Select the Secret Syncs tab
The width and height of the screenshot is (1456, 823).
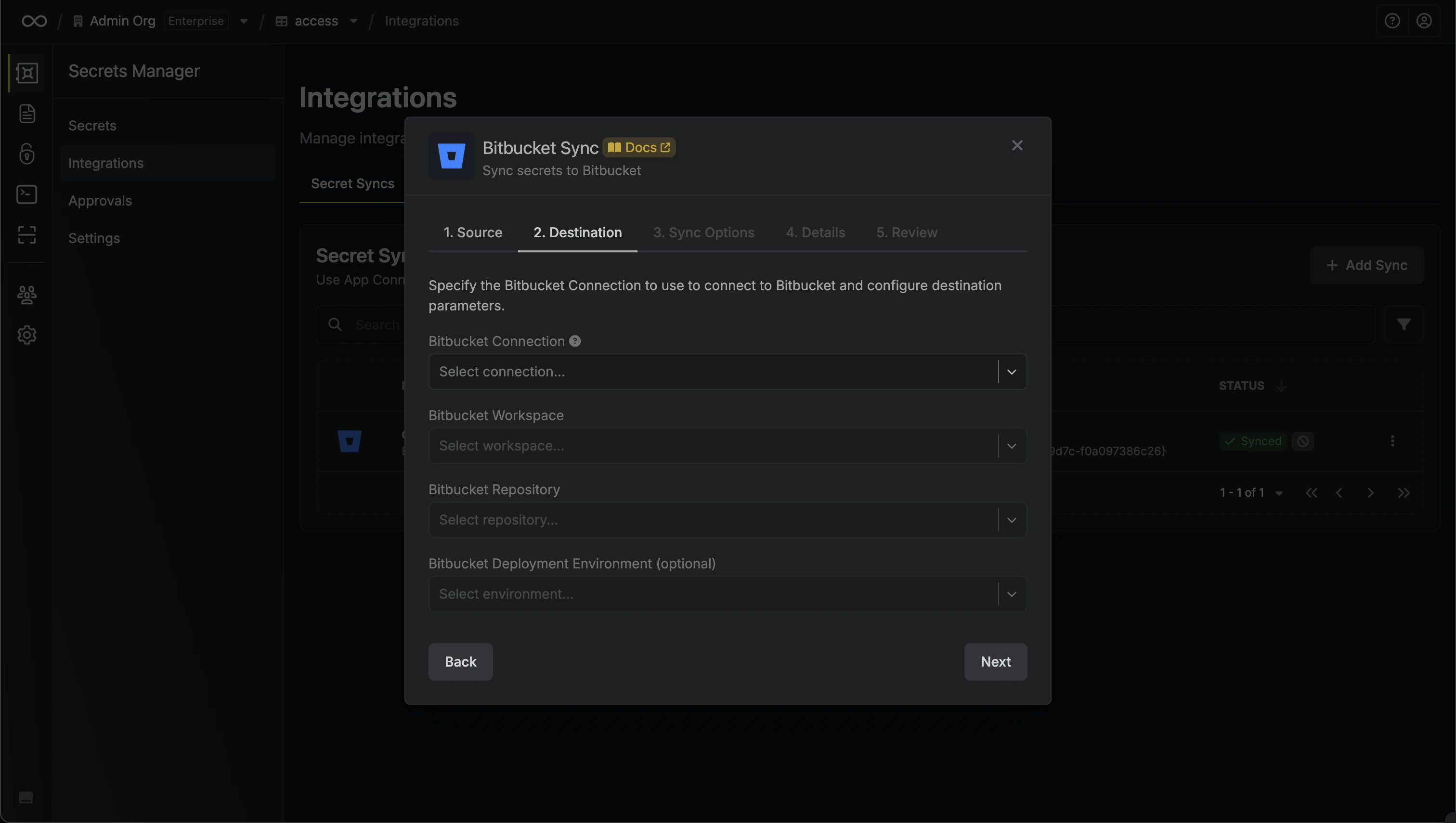pos(352,184)
